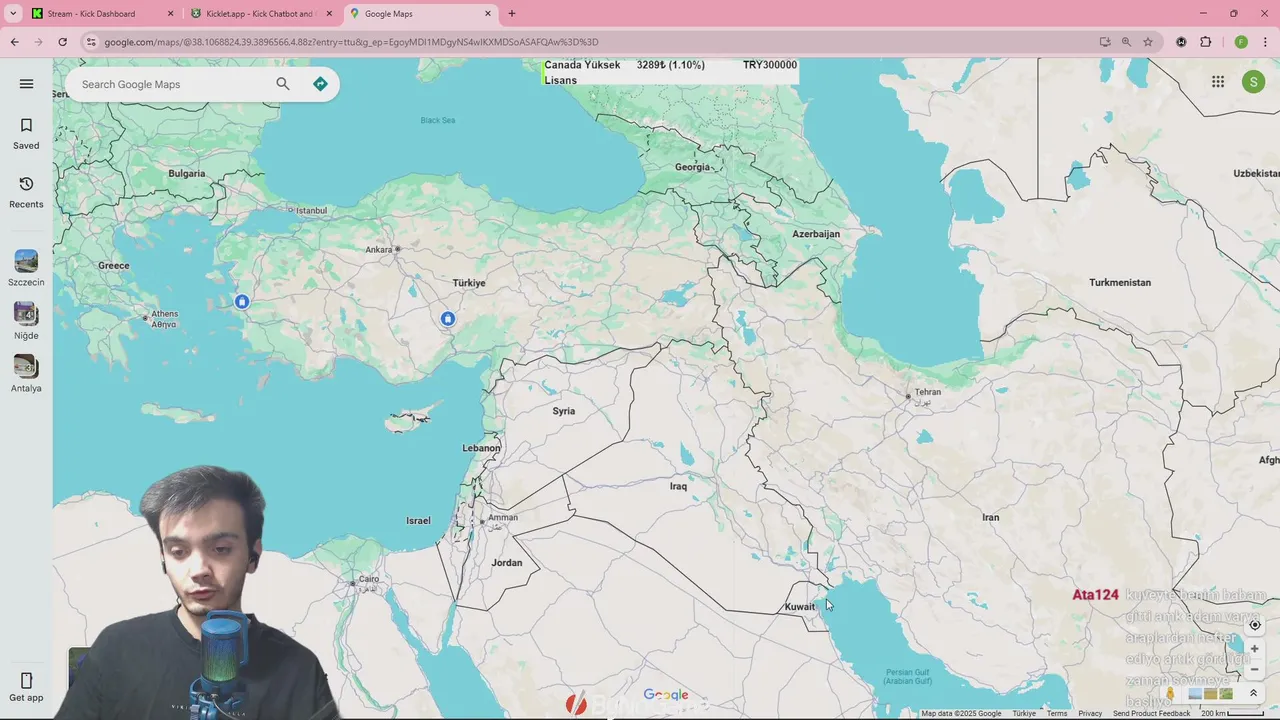Click the saved pin in central Türkiye
Image resolution: width=1280 pixels, height=720 pixels.
448,318
